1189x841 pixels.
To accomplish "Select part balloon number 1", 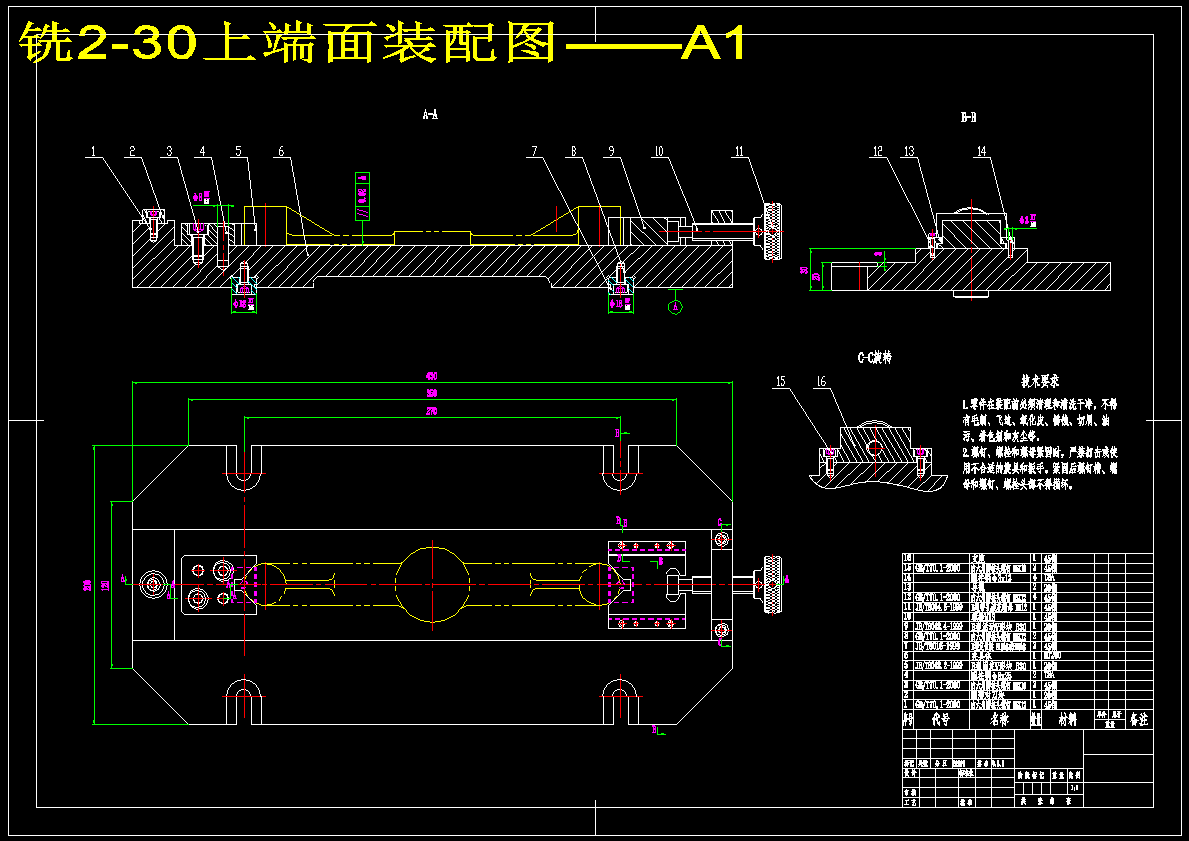I will (94, 152).
